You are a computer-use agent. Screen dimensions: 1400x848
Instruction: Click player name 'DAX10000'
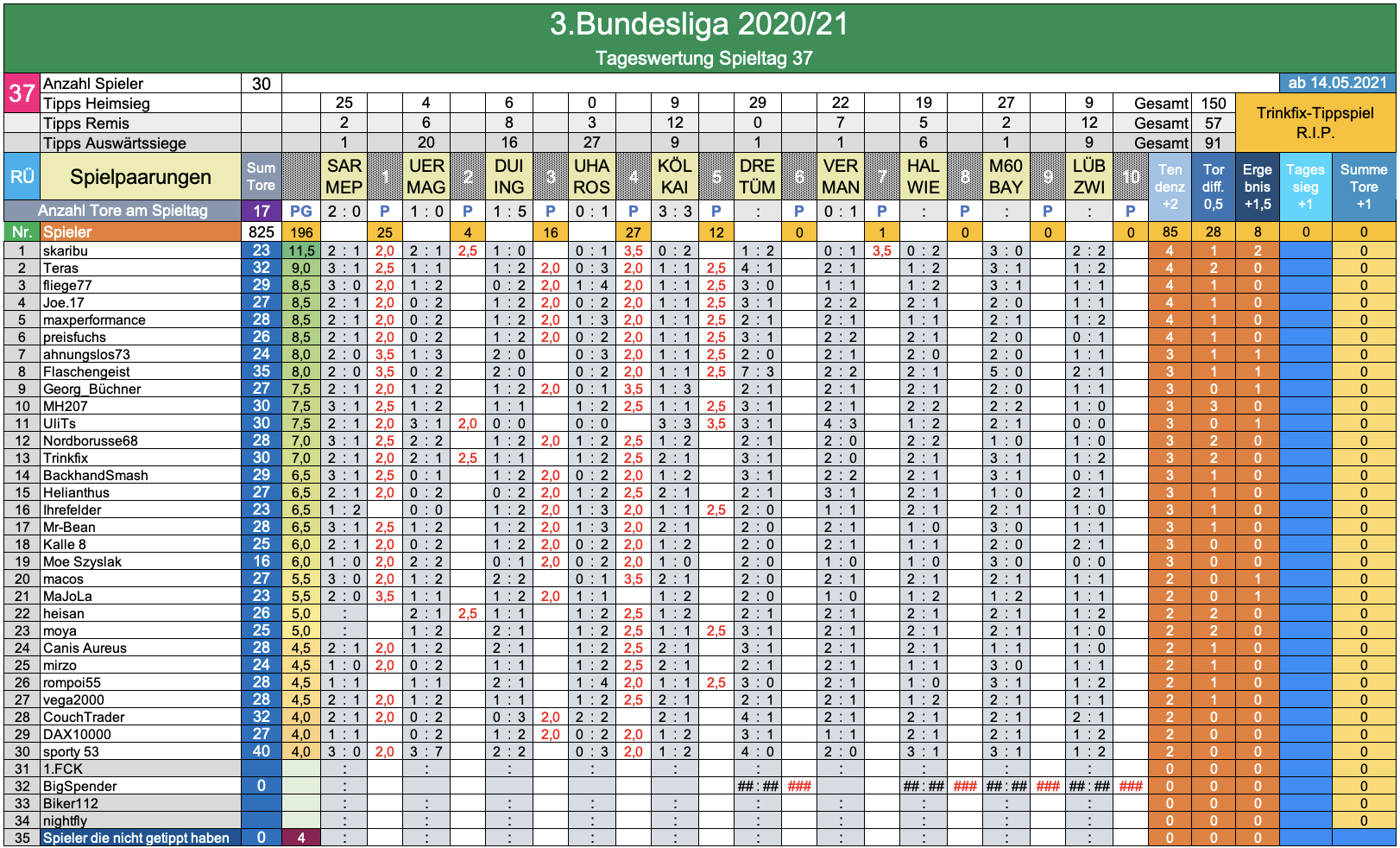pos(77,734)
